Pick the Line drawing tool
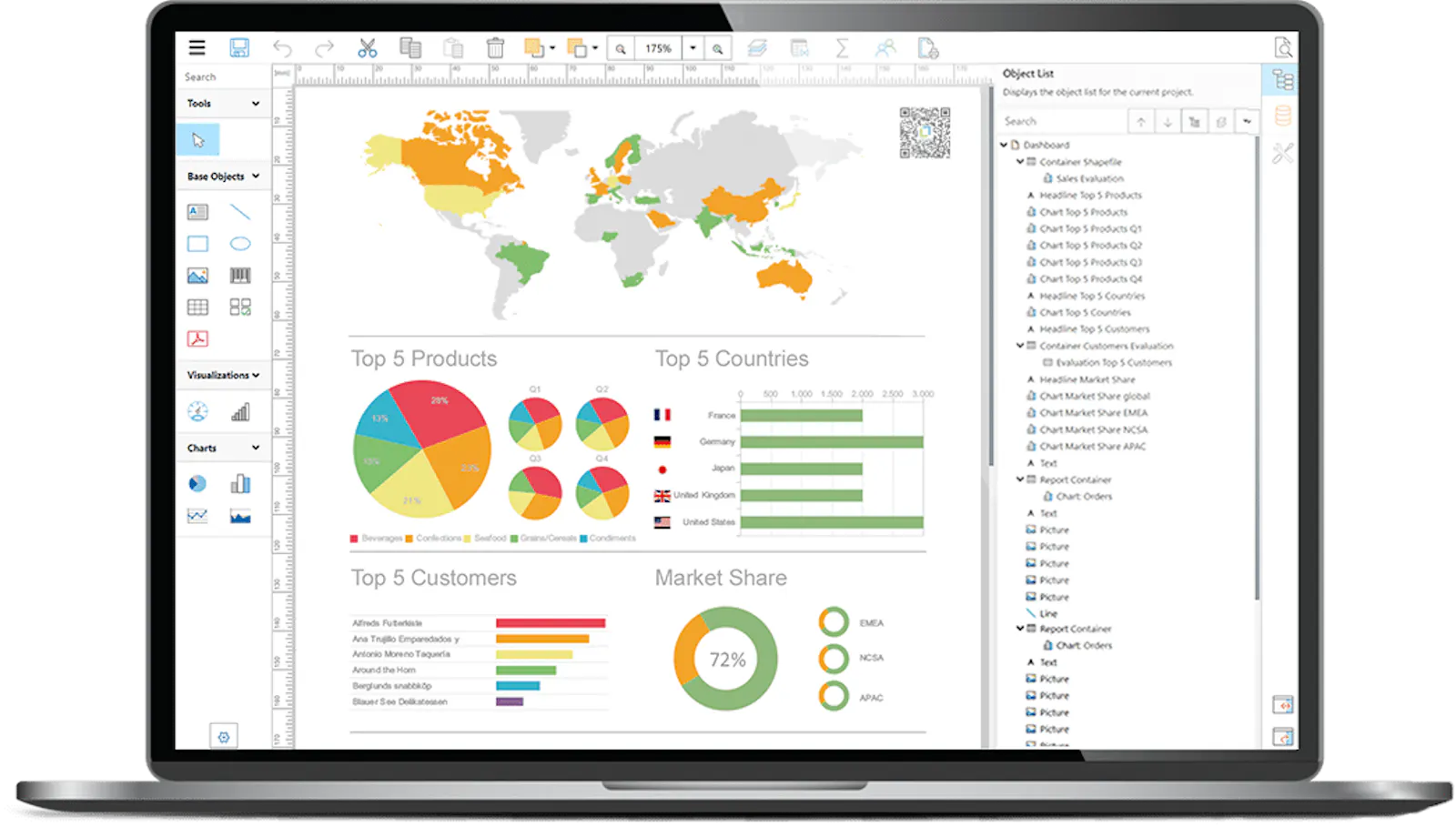Viewport: 1456px width, 837px height. click(x=240, y=212)
